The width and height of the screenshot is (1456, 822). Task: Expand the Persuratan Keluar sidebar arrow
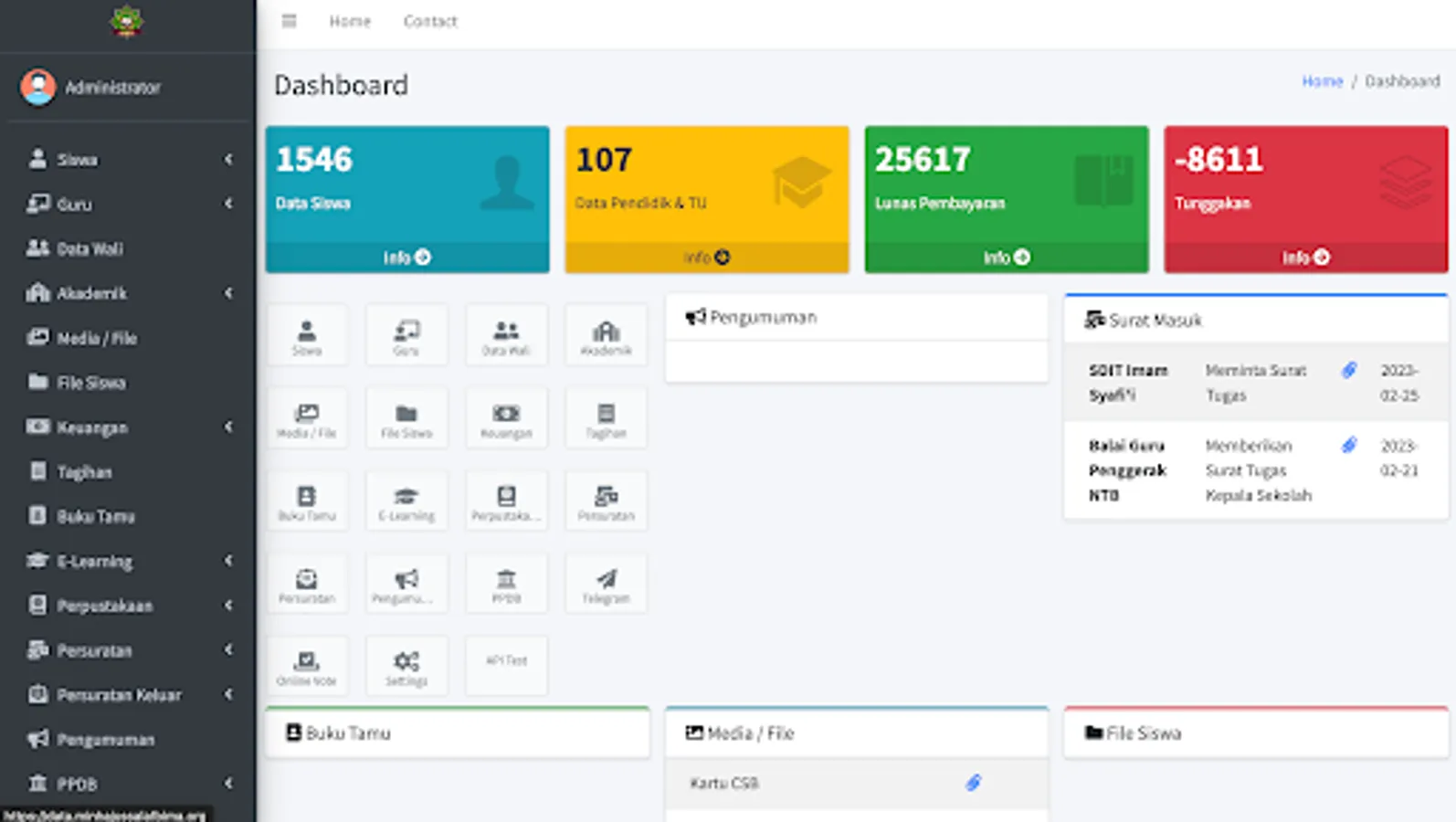228,694
